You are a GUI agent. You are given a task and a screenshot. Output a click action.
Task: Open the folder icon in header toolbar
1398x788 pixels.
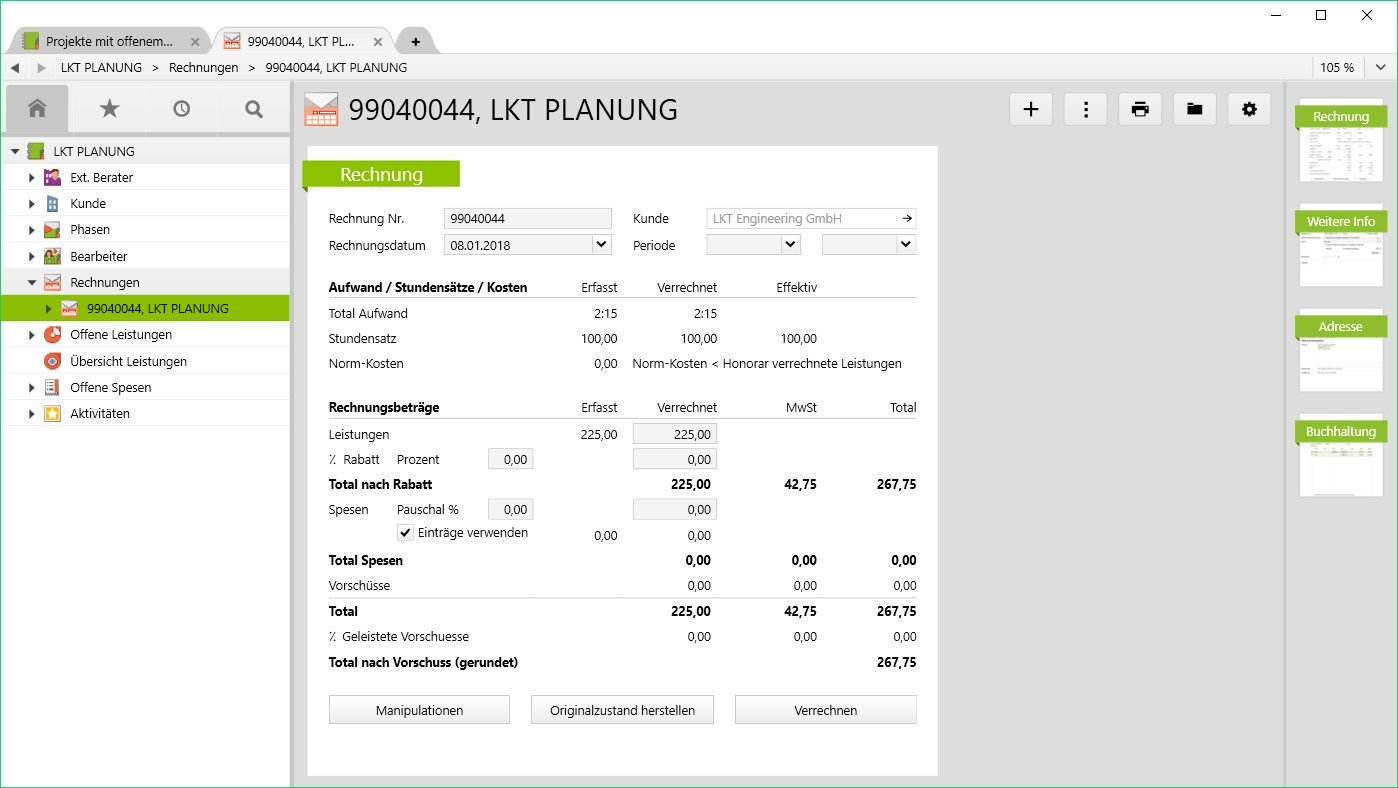(1194, 110)
